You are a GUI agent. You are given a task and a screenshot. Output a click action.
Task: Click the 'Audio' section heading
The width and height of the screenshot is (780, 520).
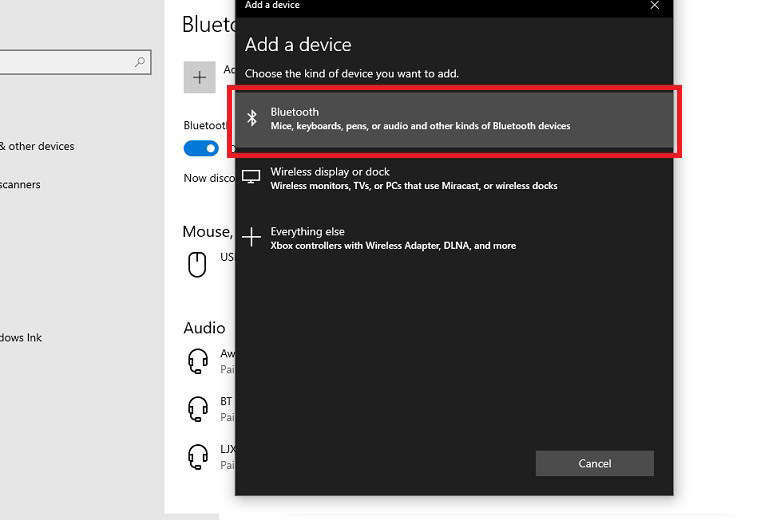204,328
